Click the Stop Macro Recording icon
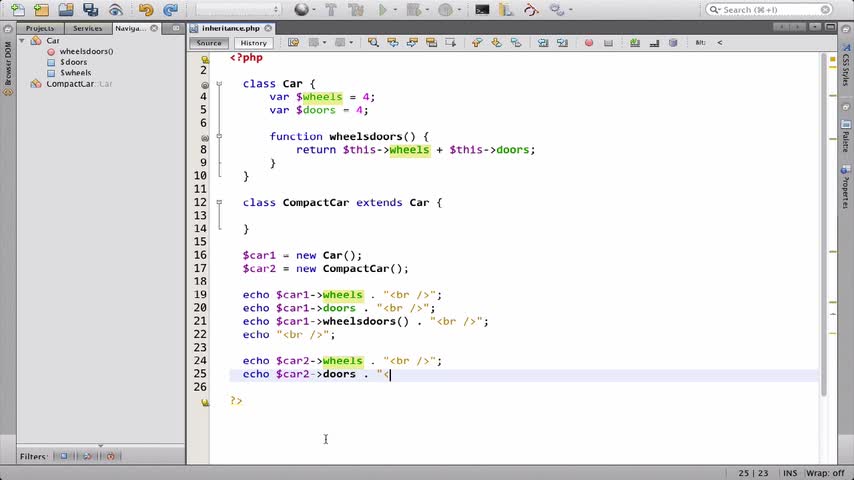This screenshot has height=480, width=854. pyautogui.click(x=608, y=42)
